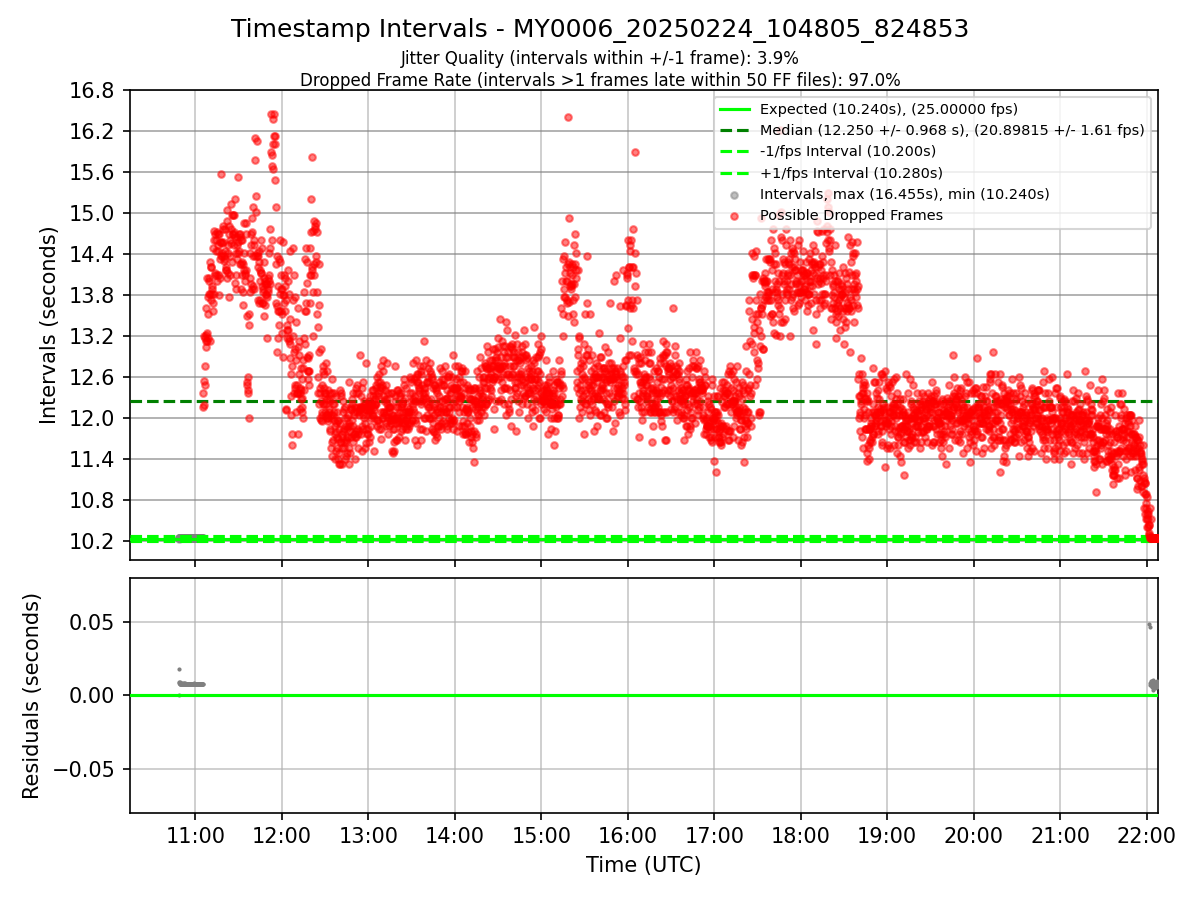1200x900 pixels.
Task: Click legend entry '-1/fps Interval (10.200s)'
Action: coord(848,151)
